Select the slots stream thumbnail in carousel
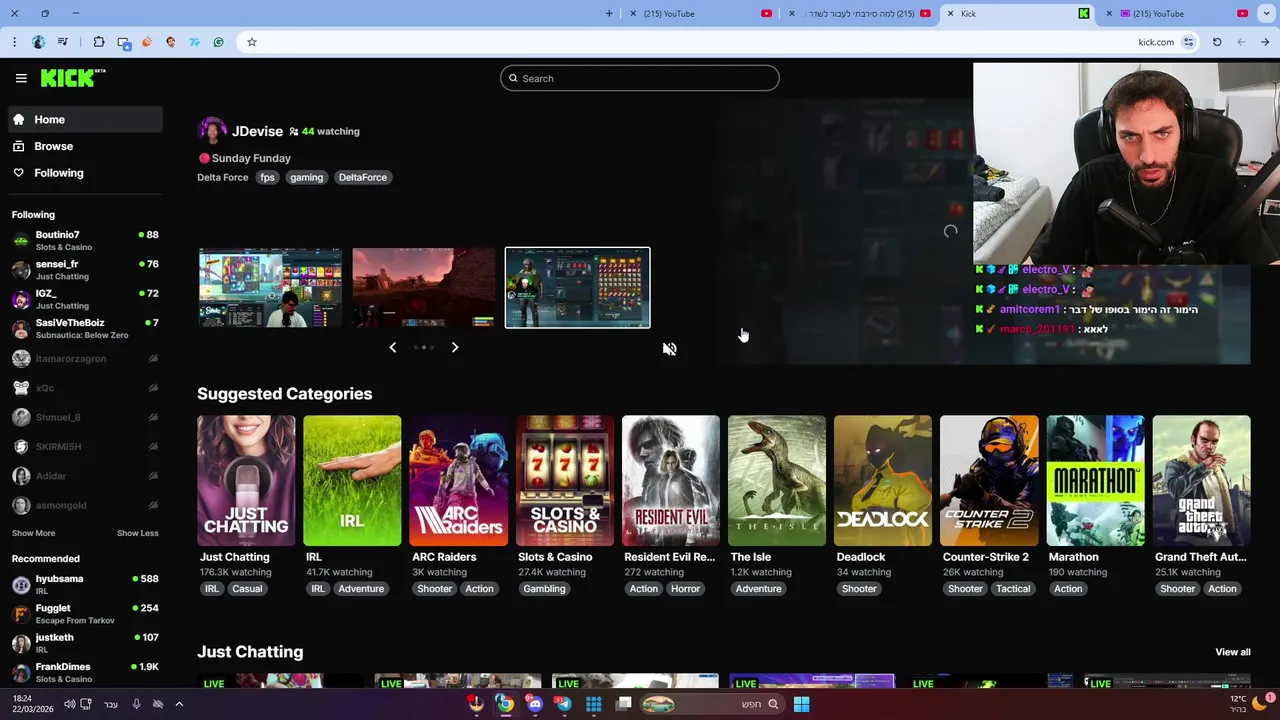Image resolution: width=1280 pixels, height=720 pixels. coord(270,288)
